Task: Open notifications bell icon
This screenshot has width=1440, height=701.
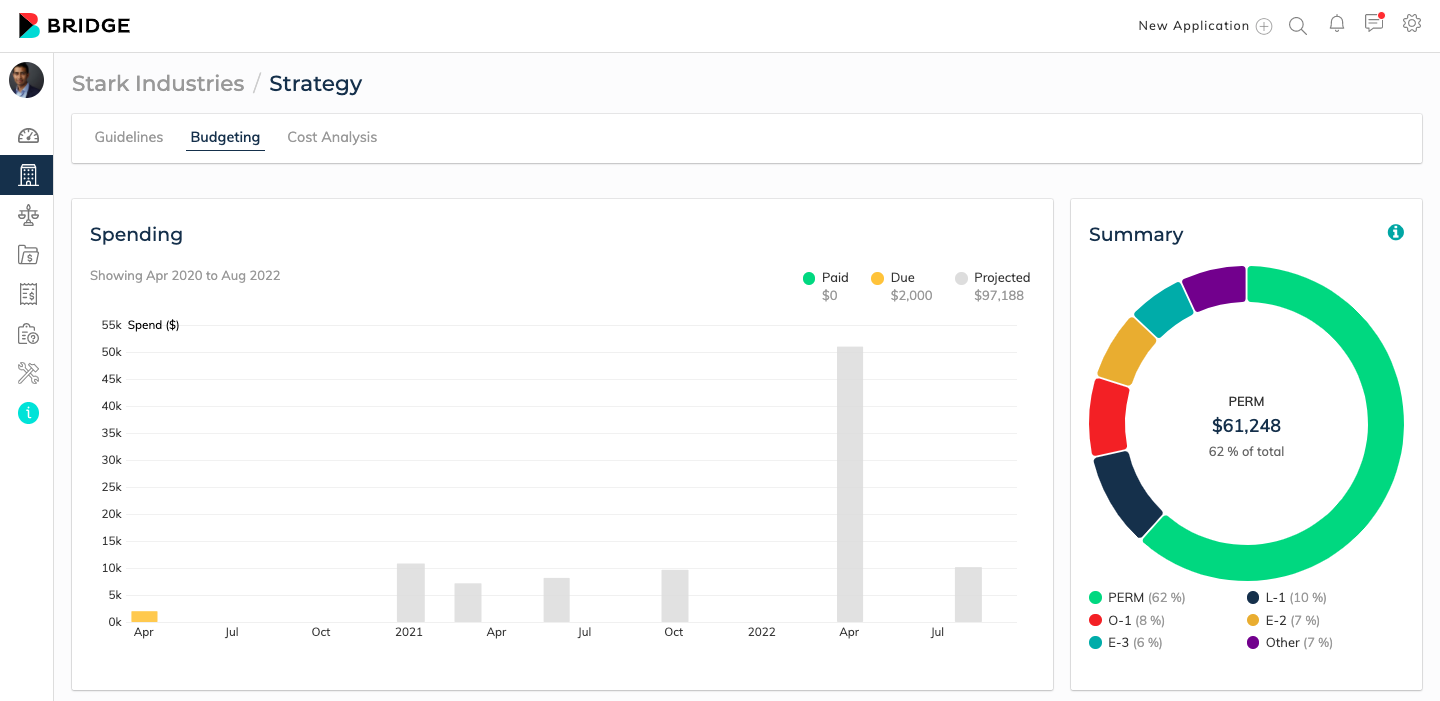Action: pyautogui.click(x=1336, y=25)
